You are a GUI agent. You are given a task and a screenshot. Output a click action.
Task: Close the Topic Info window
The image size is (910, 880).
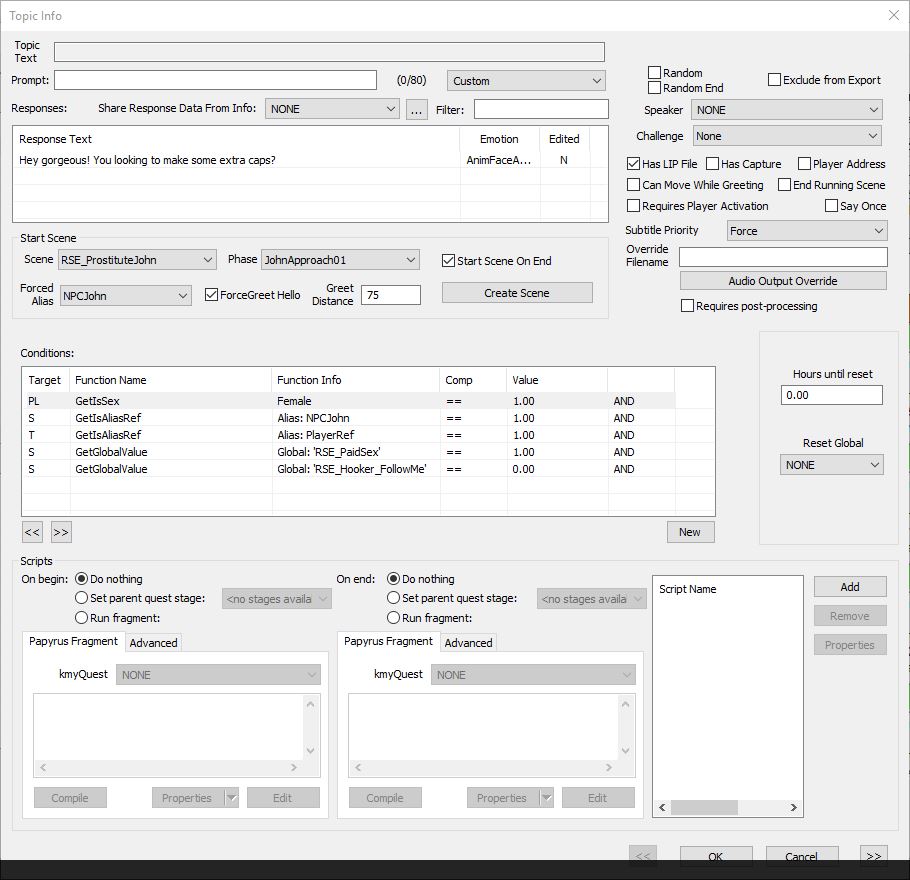coord(894,16)
